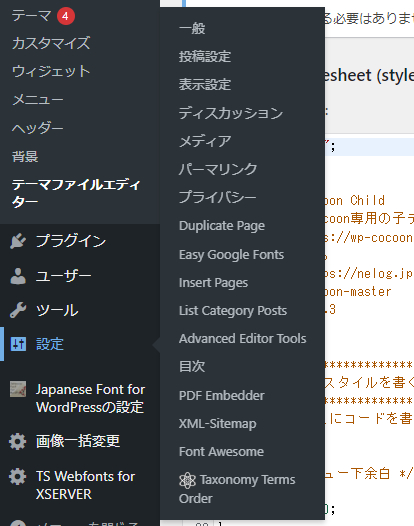Open カスタマイズ in the appearance submenu
The image size is (414, 526).
tap(51, 44)
